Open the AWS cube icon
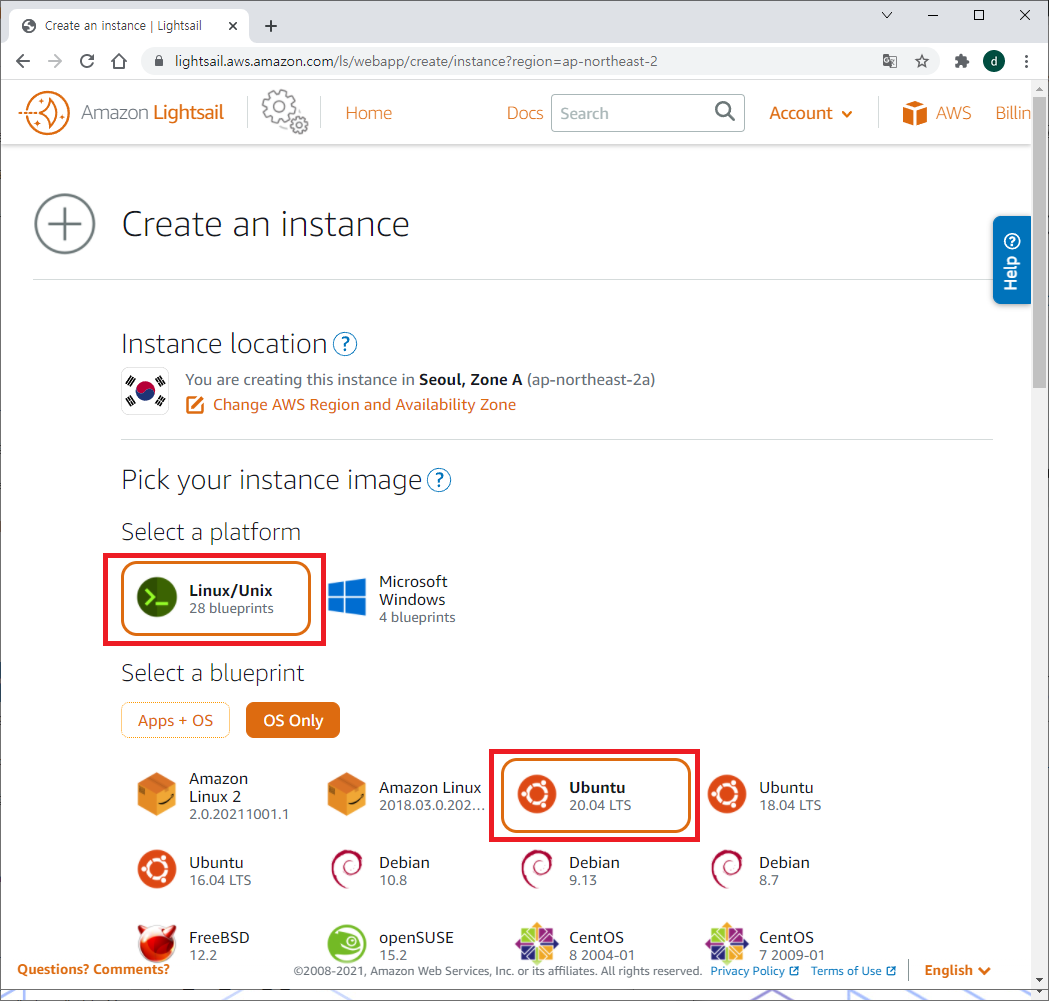Viewport: 1049px width, 1001px height. [x=914, y=113]
